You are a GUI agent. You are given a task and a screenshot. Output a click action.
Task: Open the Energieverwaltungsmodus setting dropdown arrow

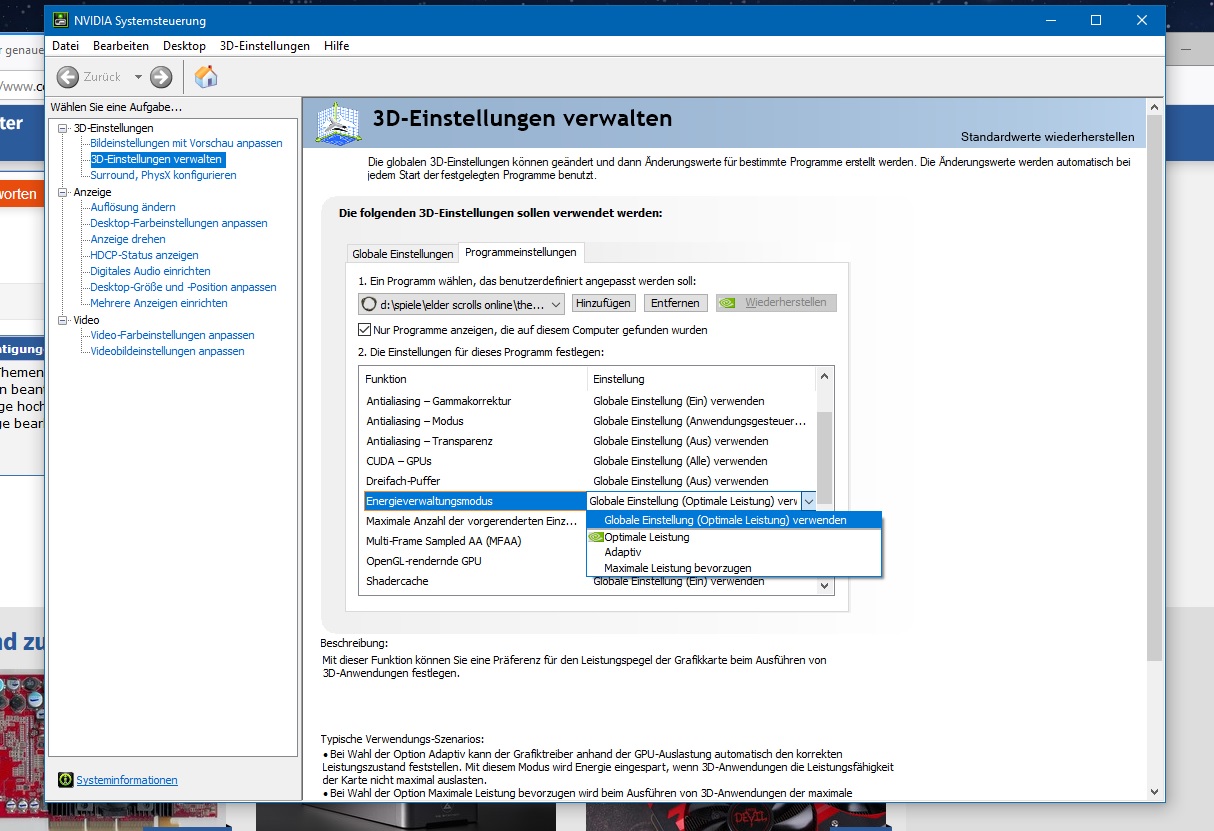808,501
